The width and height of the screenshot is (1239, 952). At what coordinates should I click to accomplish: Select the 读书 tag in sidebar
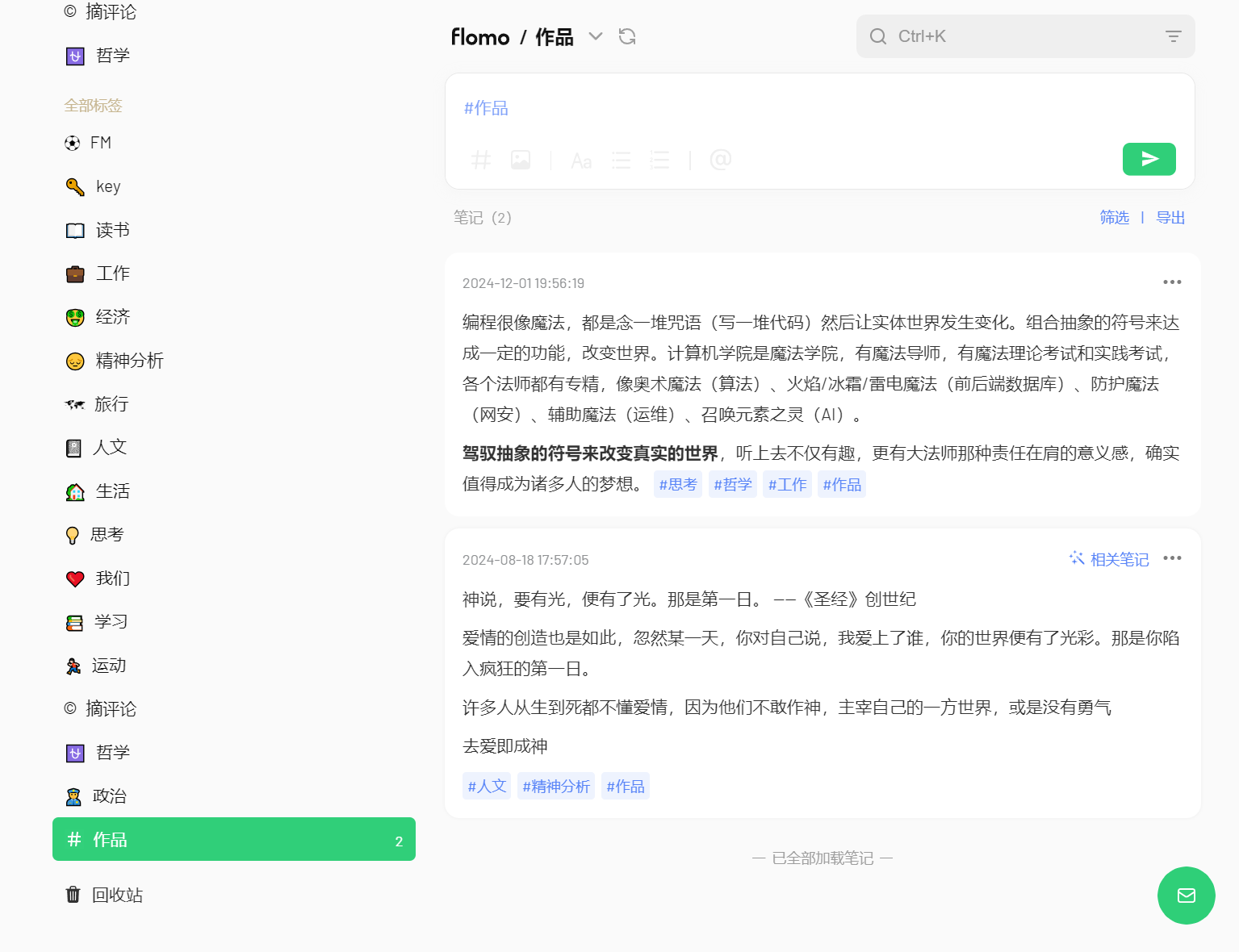[x=112, y=230]
